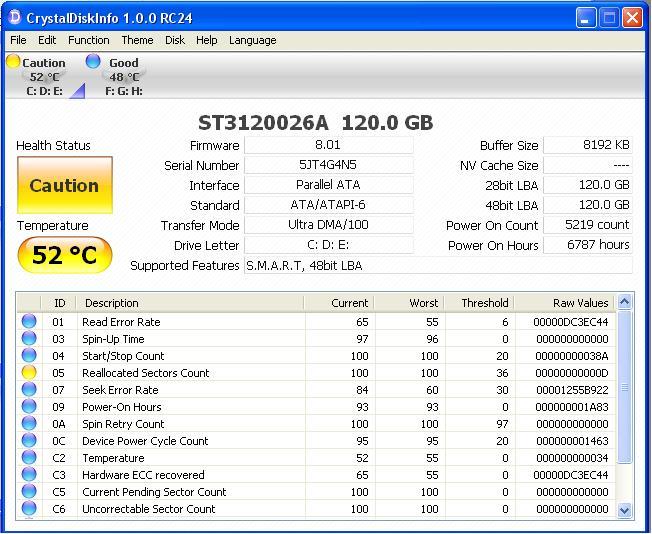The image size is (652, 534).
Task: Click the Start/Stop Count status orb
Action: tap(29, 356)
